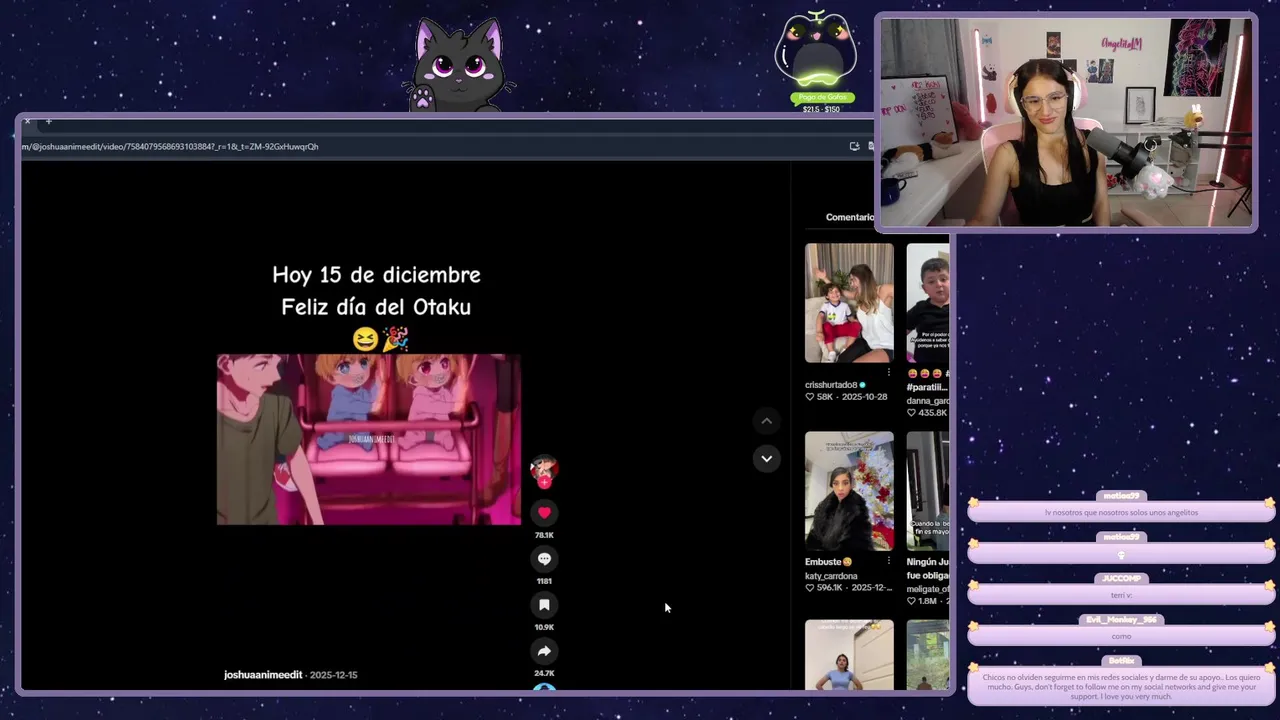1280x720 pixels.
Task: Follow creator via the plus avatar badge
Action: (x=544, y=482)
